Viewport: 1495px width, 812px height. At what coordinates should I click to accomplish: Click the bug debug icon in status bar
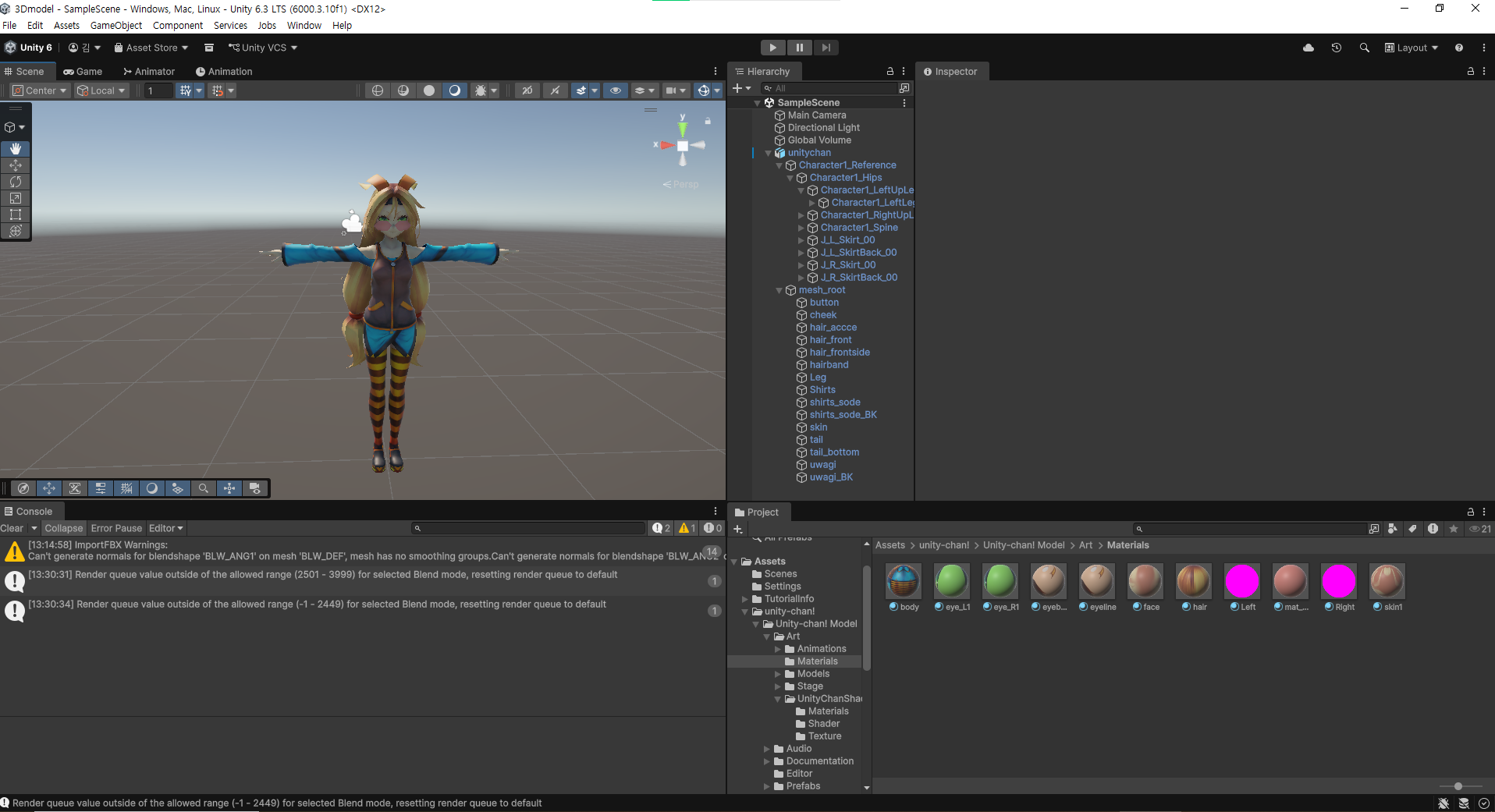(1444, 803)
